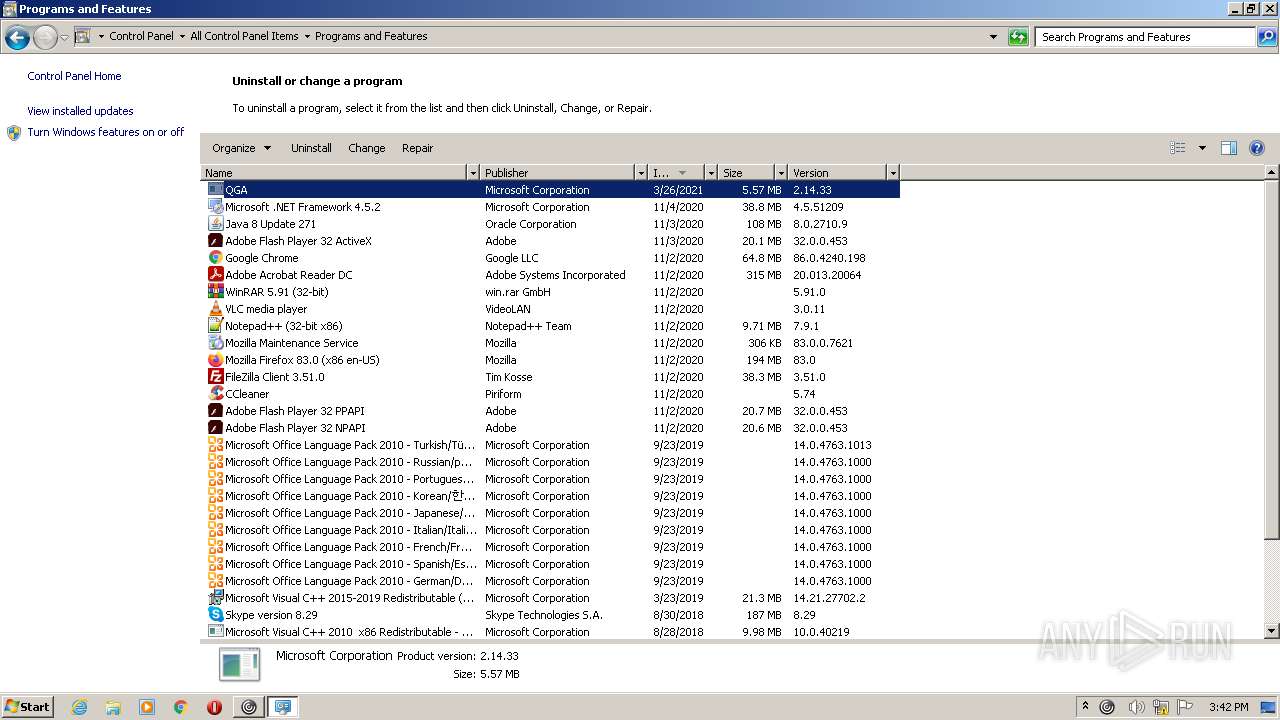Viewport: 1280px width, 720px height.
Task: Sort by the Version column header
Action: click(838, 173)
